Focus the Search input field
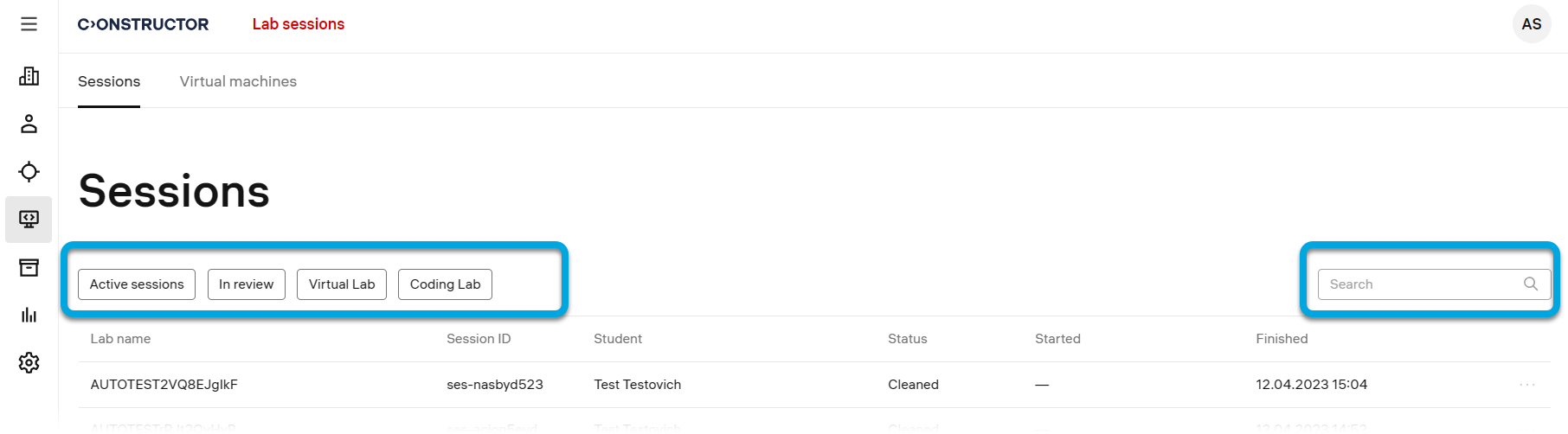This screenshot has width=1568, height=434. pos(1419,284)
